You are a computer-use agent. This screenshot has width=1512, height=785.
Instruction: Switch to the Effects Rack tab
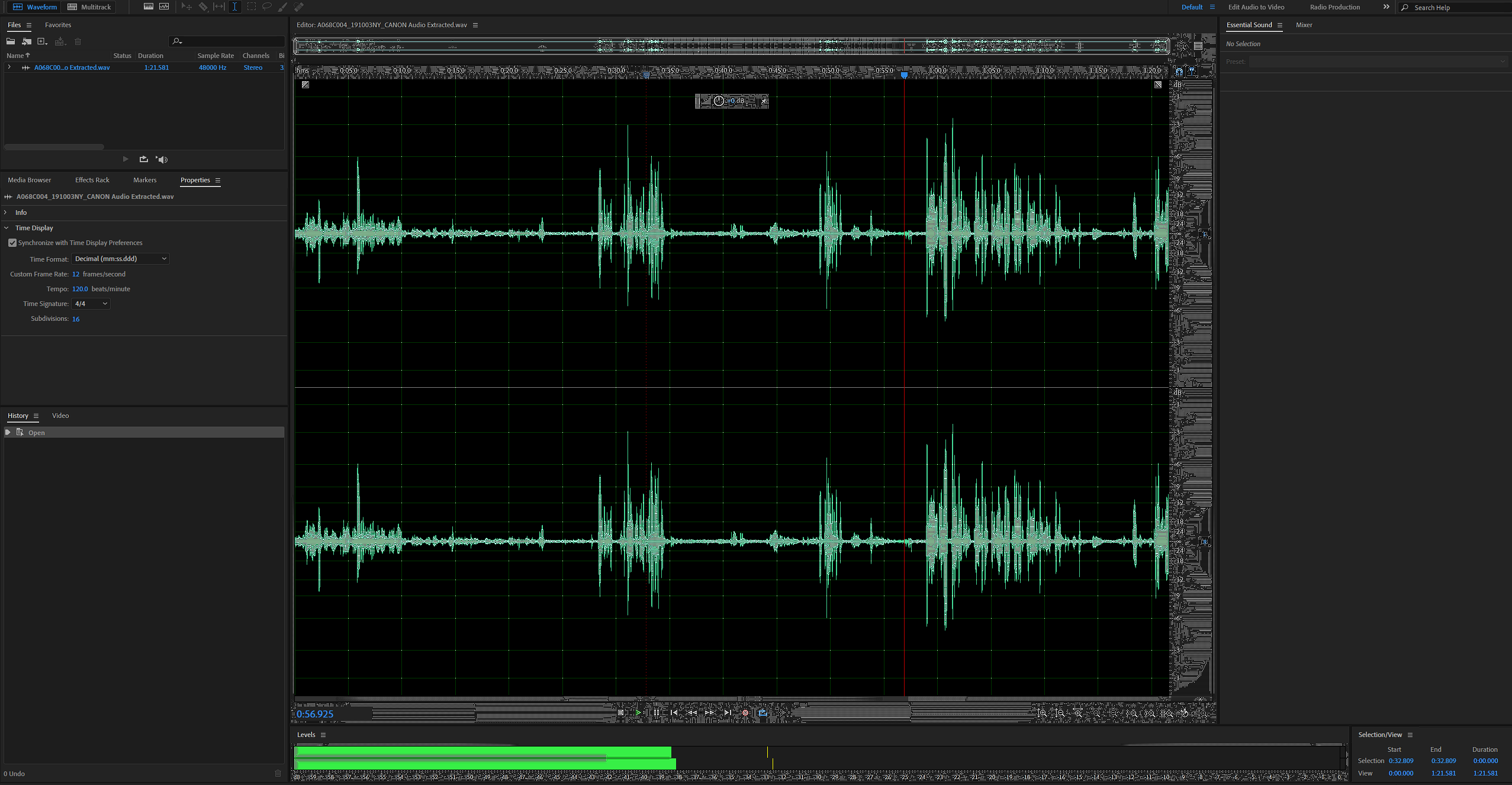[x=92, y=180]
